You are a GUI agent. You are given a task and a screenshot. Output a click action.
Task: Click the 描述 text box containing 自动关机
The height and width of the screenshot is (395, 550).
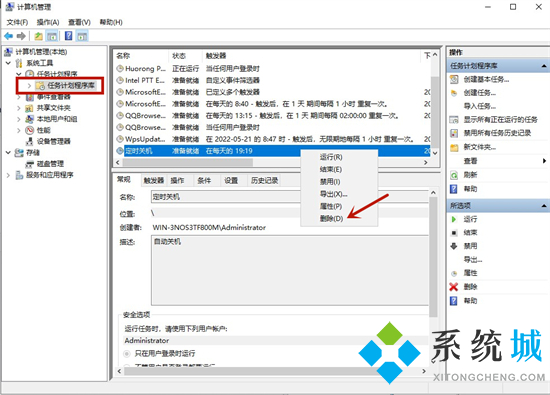click(290, 270)
